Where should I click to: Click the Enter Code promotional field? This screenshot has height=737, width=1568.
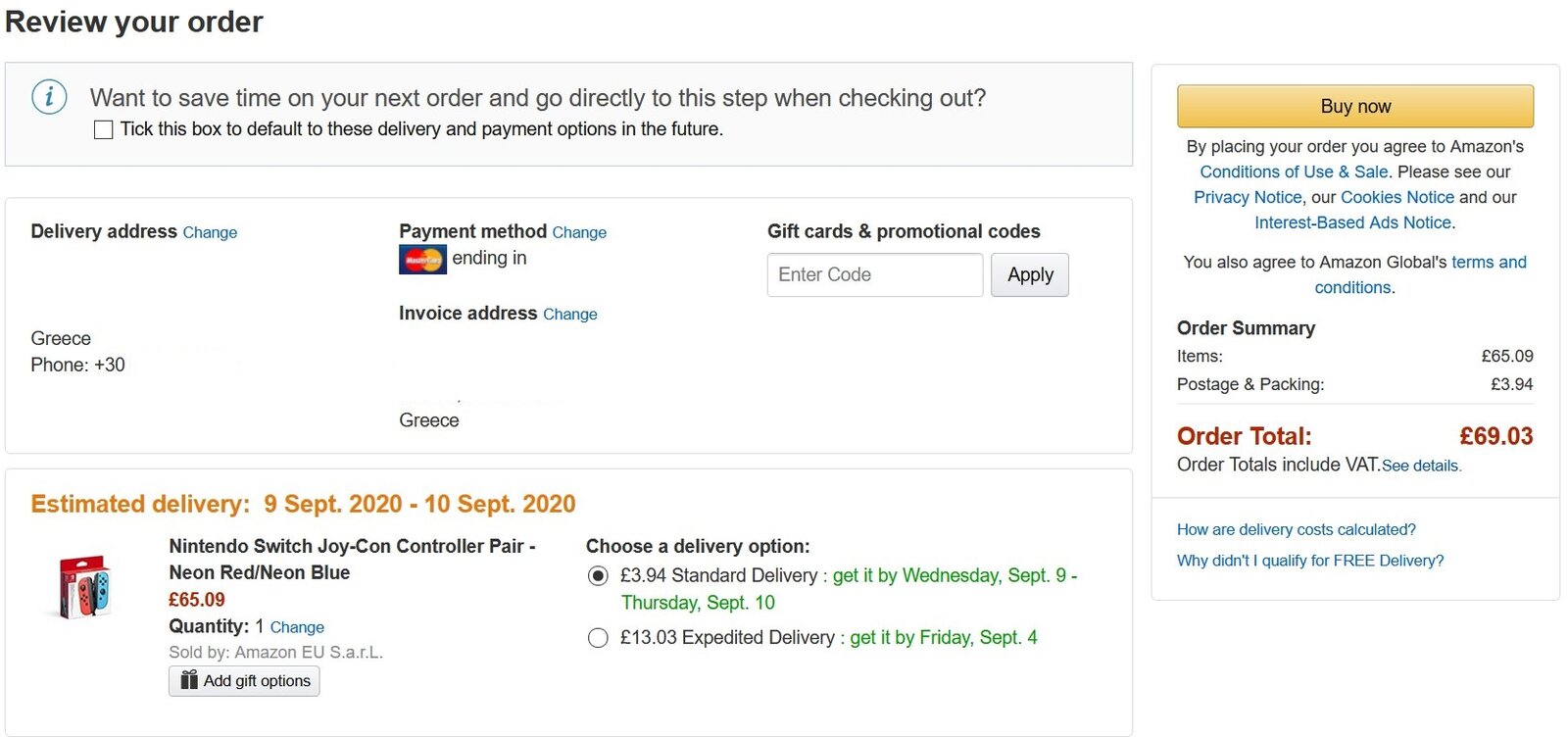point(874,275)
